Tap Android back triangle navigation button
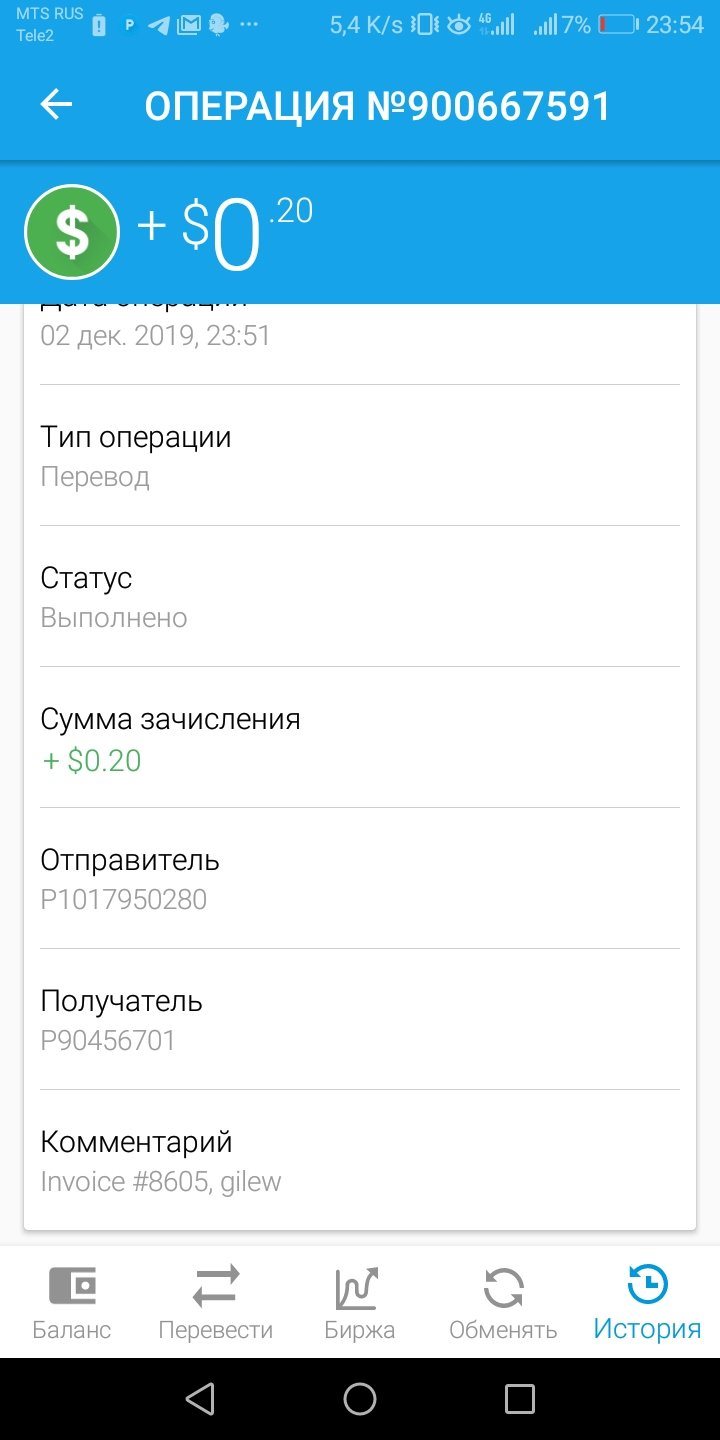 pos(201,1399)
